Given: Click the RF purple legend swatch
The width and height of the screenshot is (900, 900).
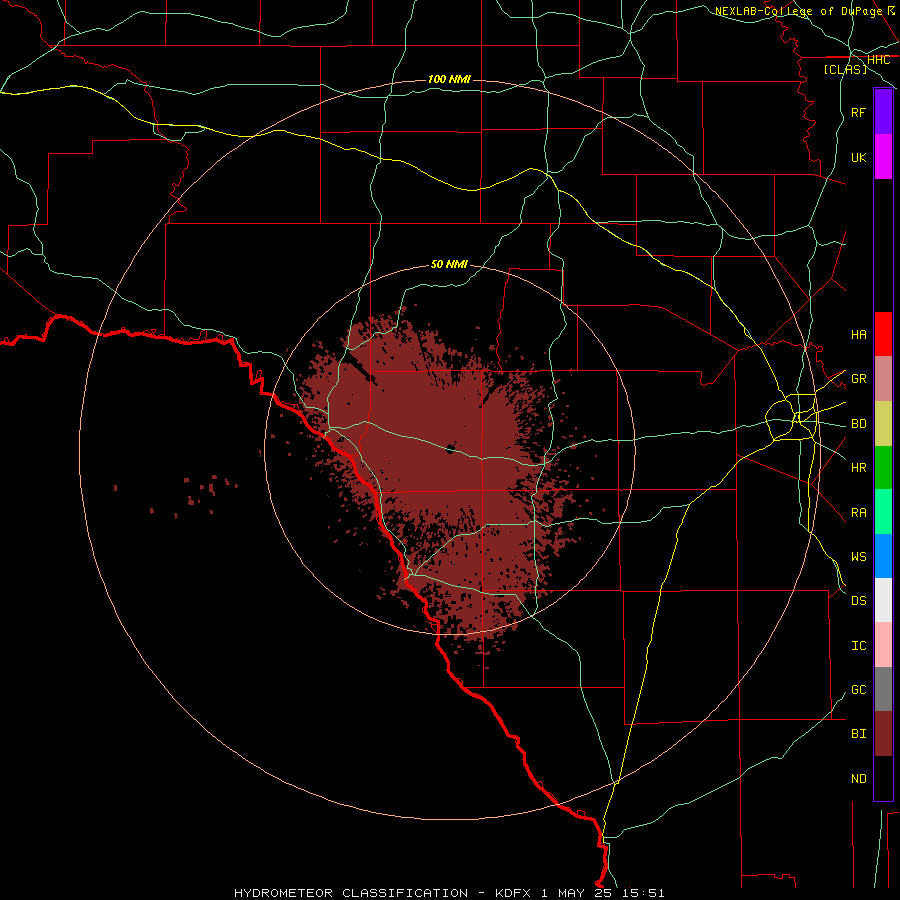Looking at the screenshot, I should pyautogui.click(x=883, y=112).
